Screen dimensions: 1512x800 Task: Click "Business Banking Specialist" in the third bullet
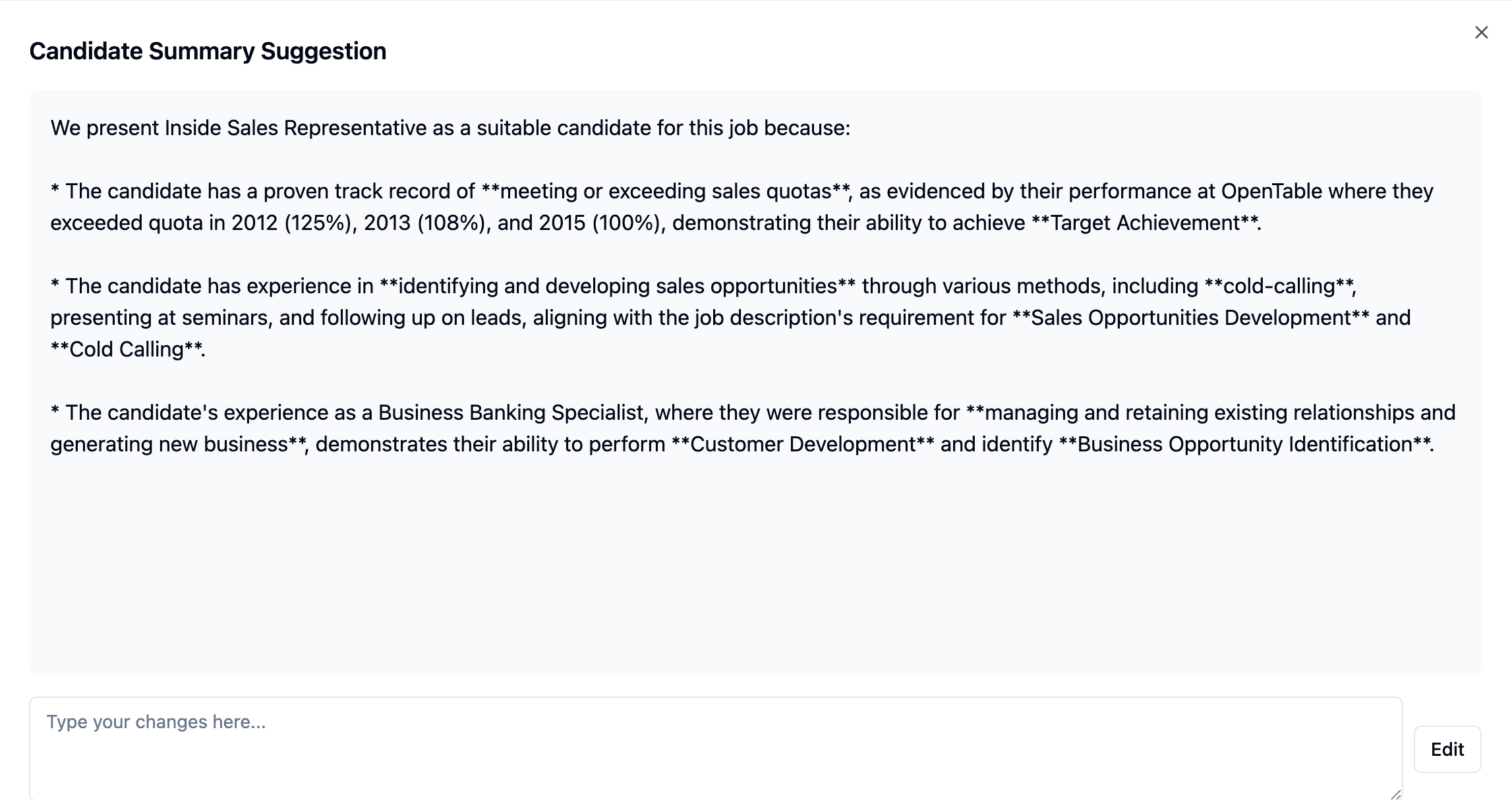(x=510, y=413)
